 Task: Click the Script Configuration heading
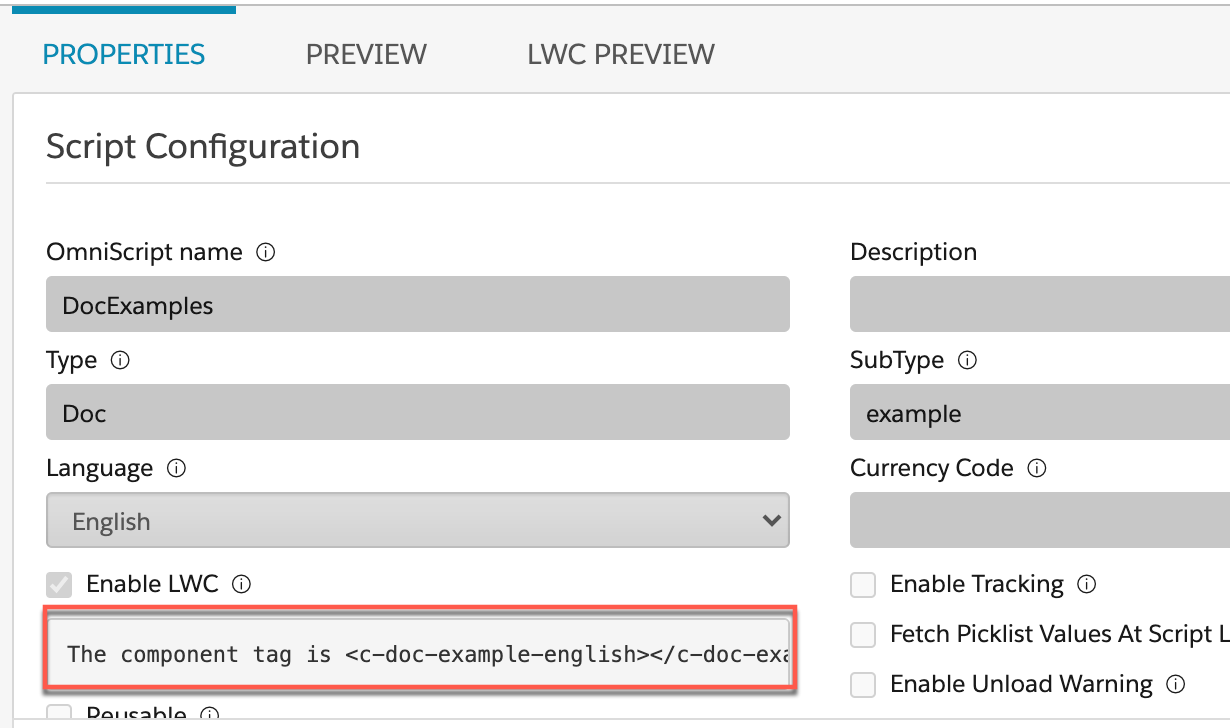pyautogui.click(x=203, y=147)
